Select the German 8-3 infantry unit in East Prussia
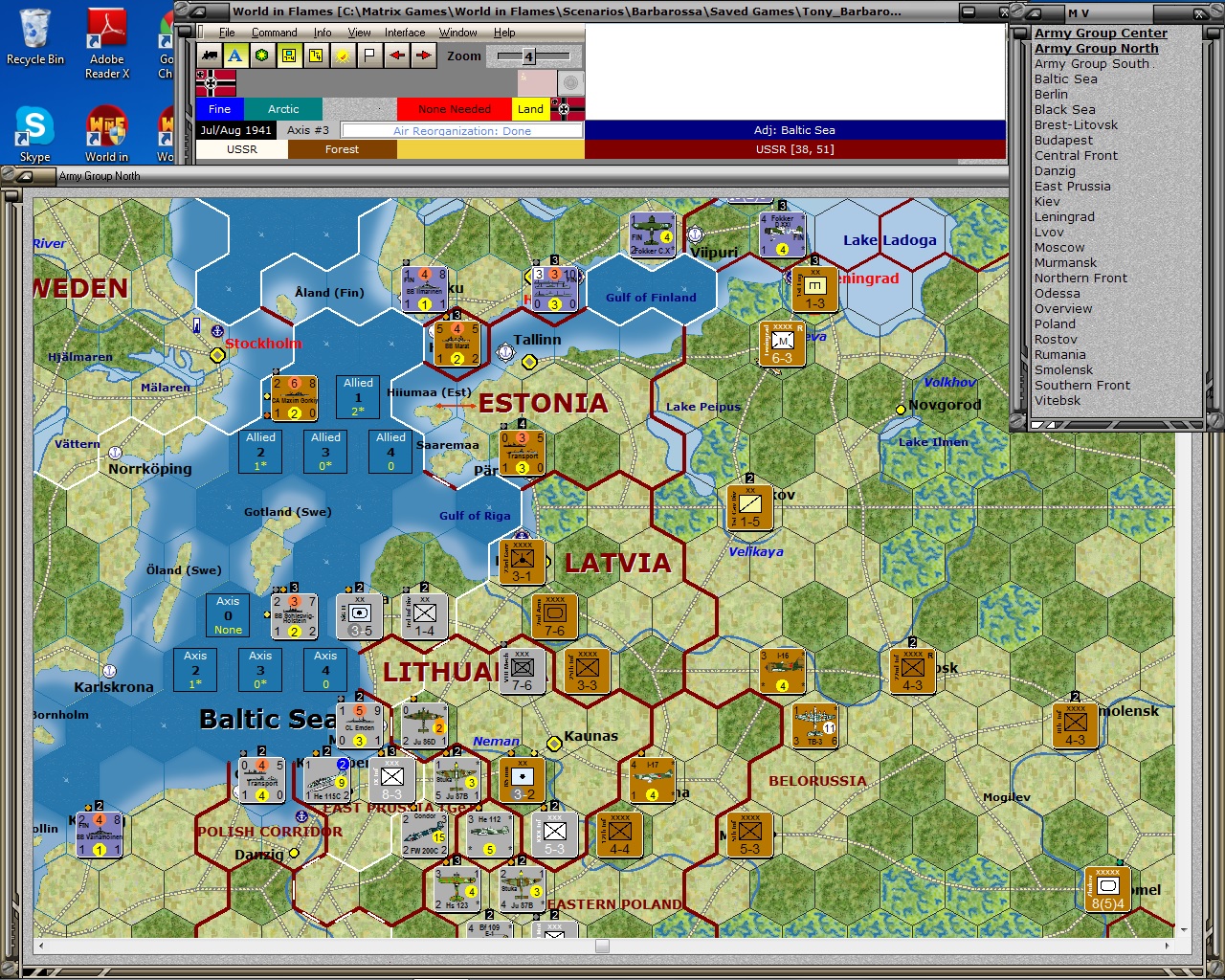Image resolution: width=1225 pixels, height=980 pixels. pyautogui.click(x=391, y=780)
